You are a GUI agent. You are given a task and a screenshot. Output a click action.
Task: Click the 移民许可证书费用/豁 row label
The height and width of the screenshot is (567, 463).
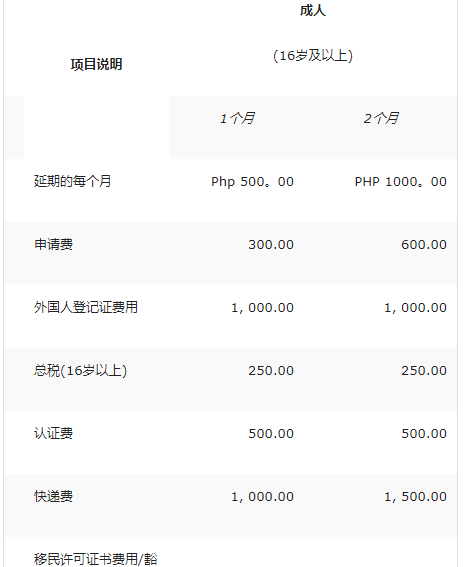pos(95,559)
